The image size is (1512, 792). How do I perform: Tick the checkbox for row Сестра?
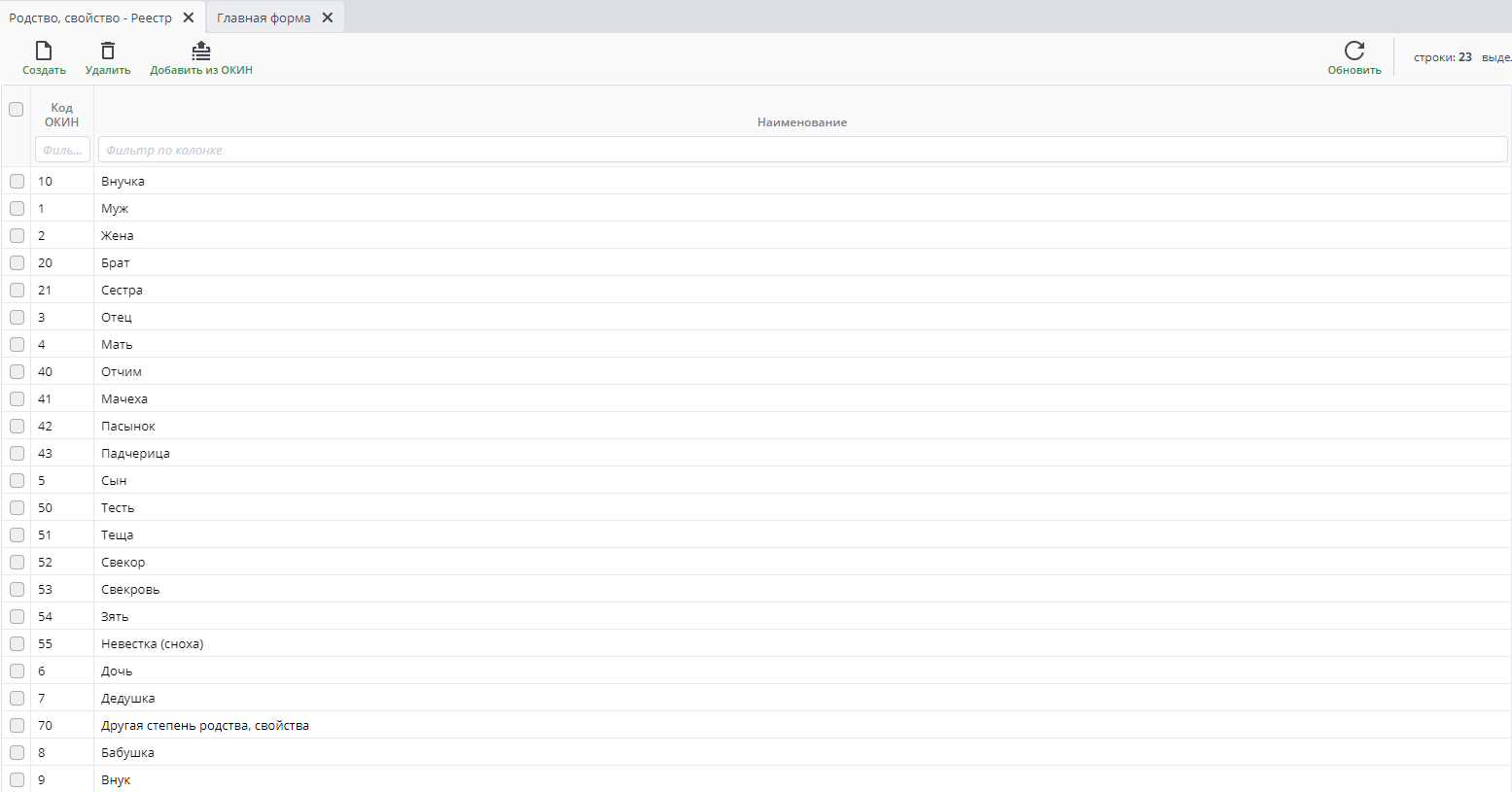point(17,290)
